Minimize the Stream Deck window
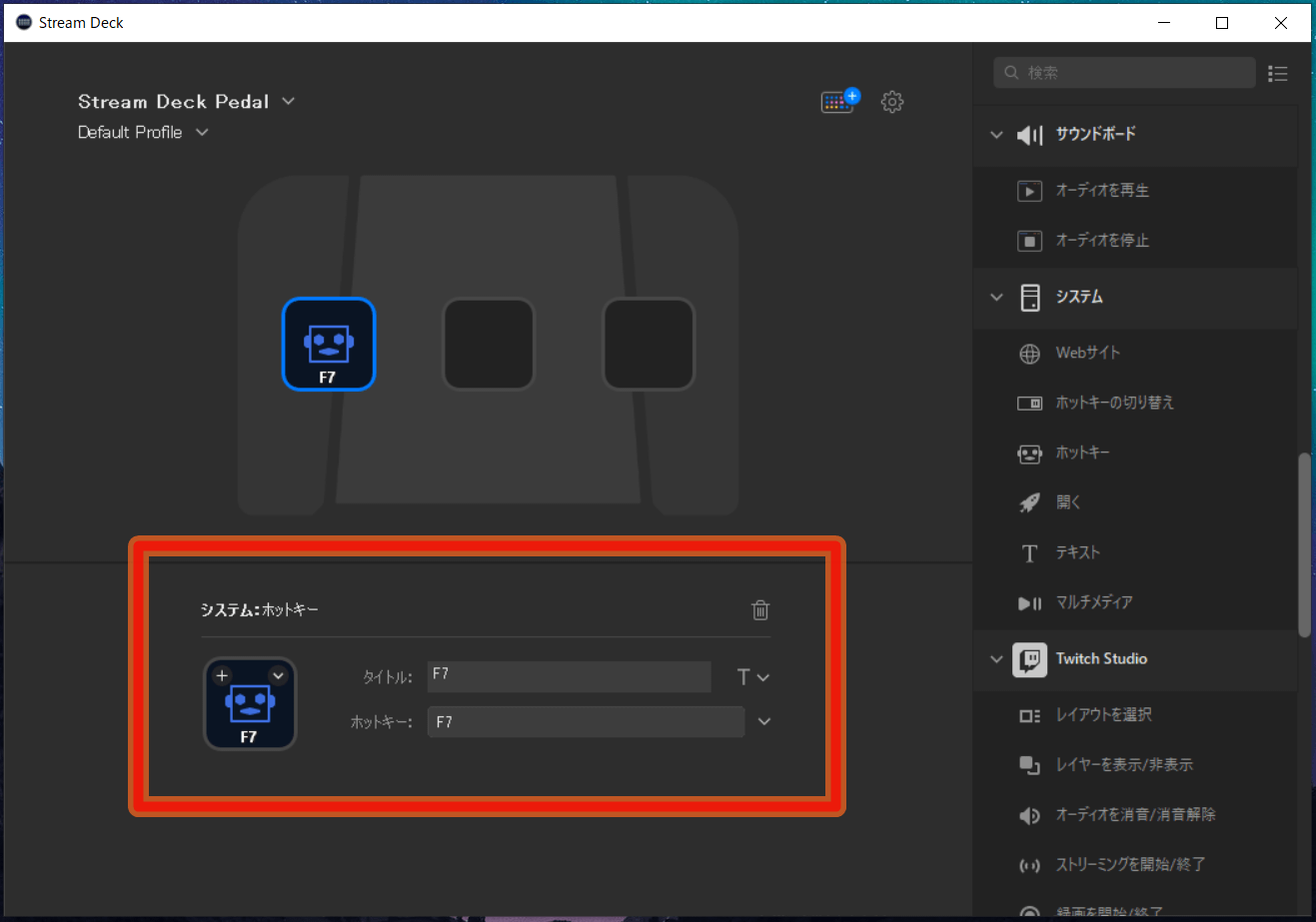This screenshot has width=1316, height=922. pos(1163,23)
